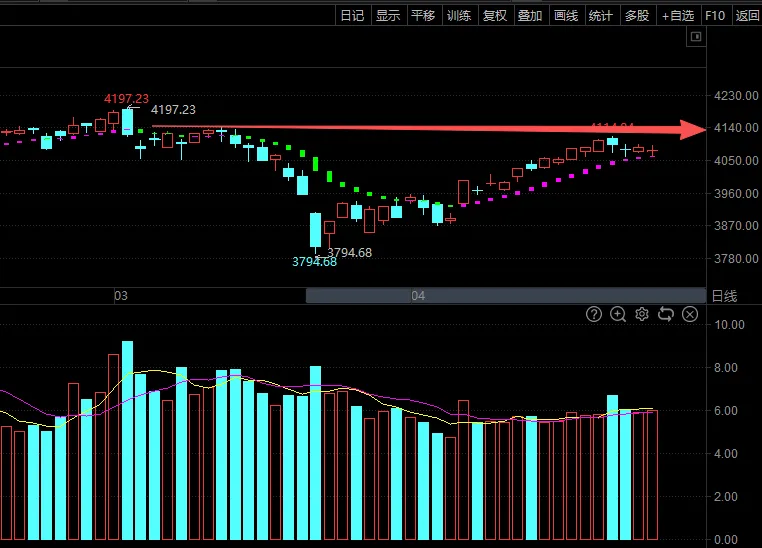Switch to 多股 multi-stock view

tap(638, 16)
